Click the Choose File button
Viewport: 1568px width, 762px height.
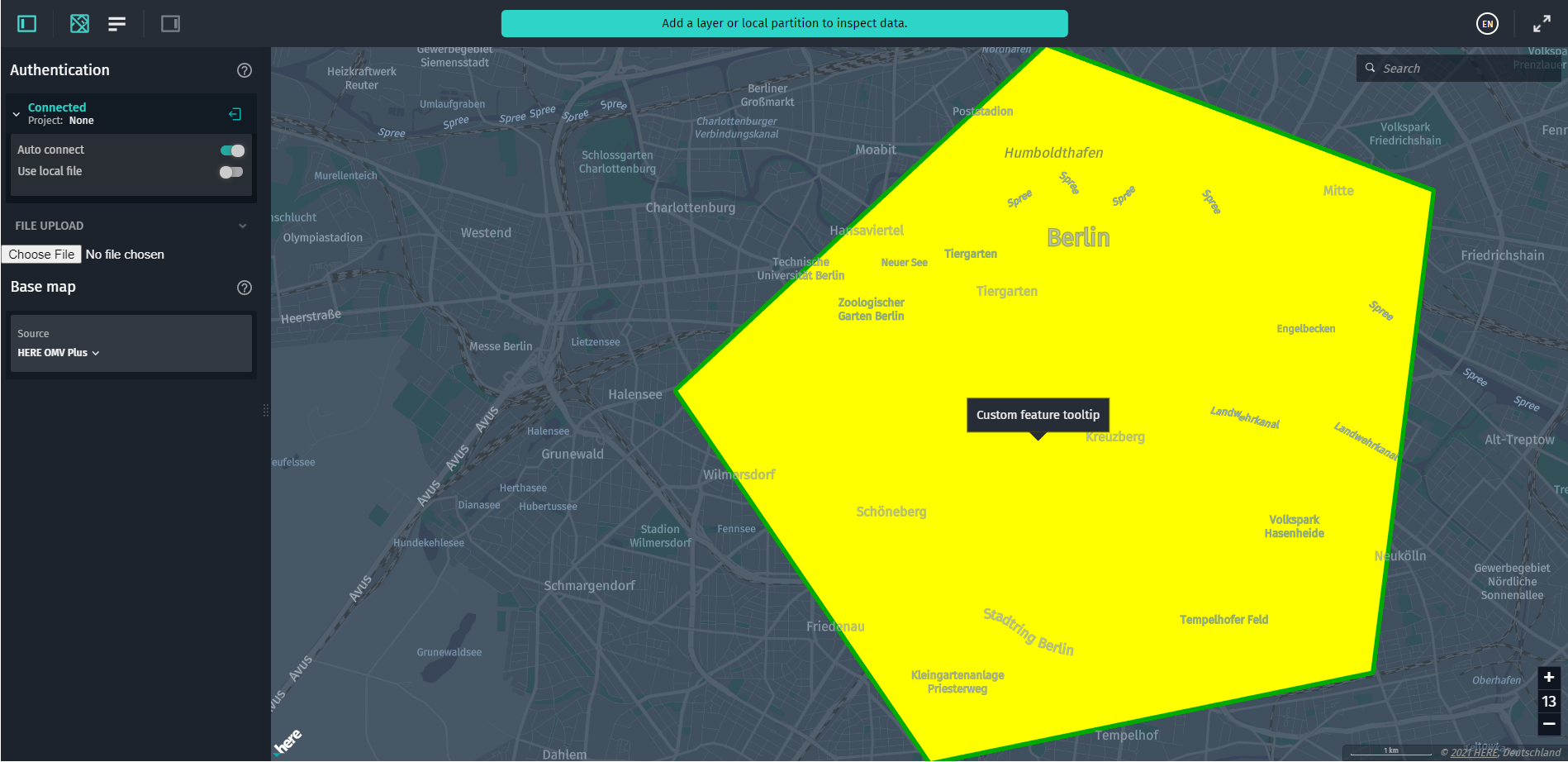40,254
